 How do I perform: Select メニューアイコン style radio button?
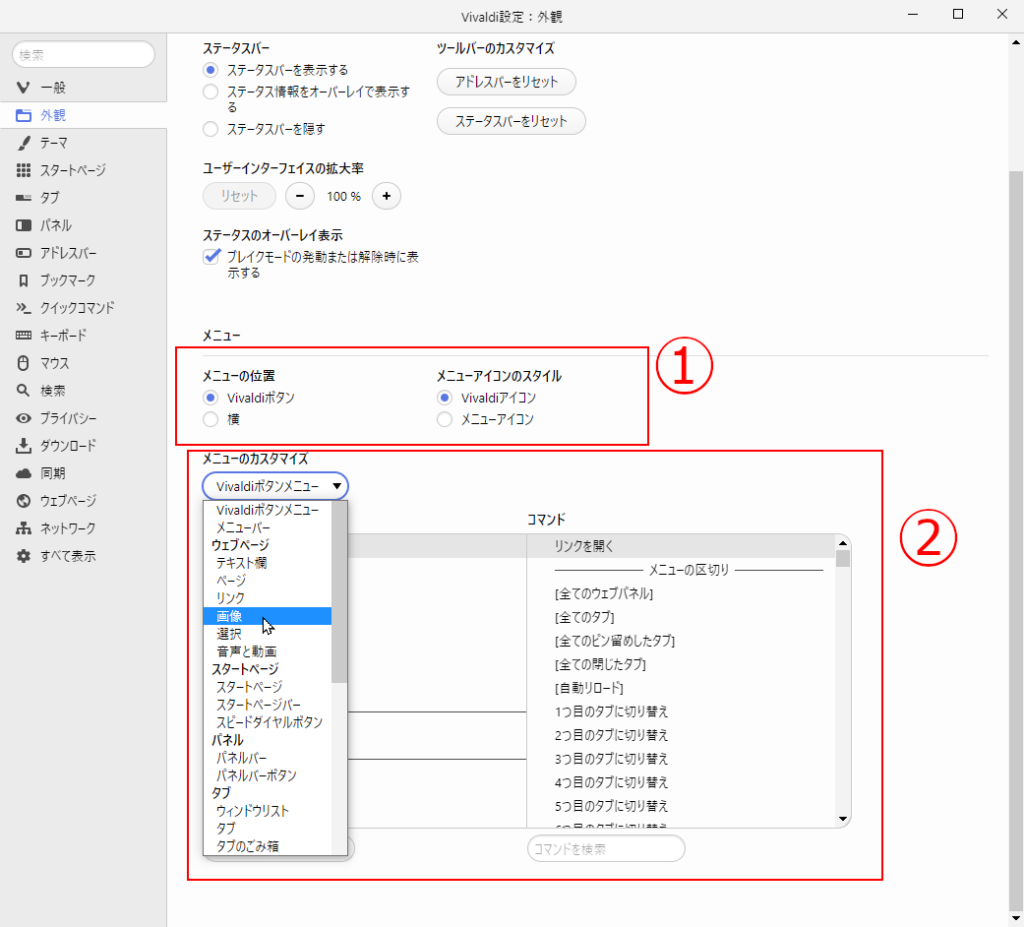tap(444, 419)
